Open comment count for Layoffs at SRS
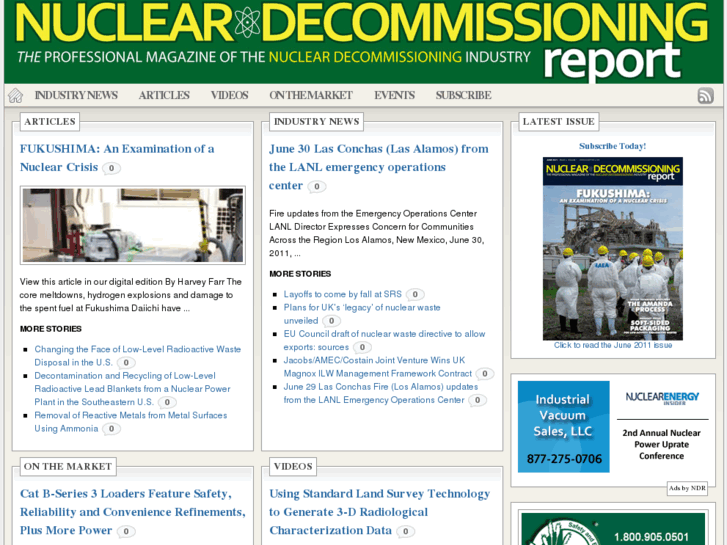The width and height of the screenshot is (727, 545). 415,294
